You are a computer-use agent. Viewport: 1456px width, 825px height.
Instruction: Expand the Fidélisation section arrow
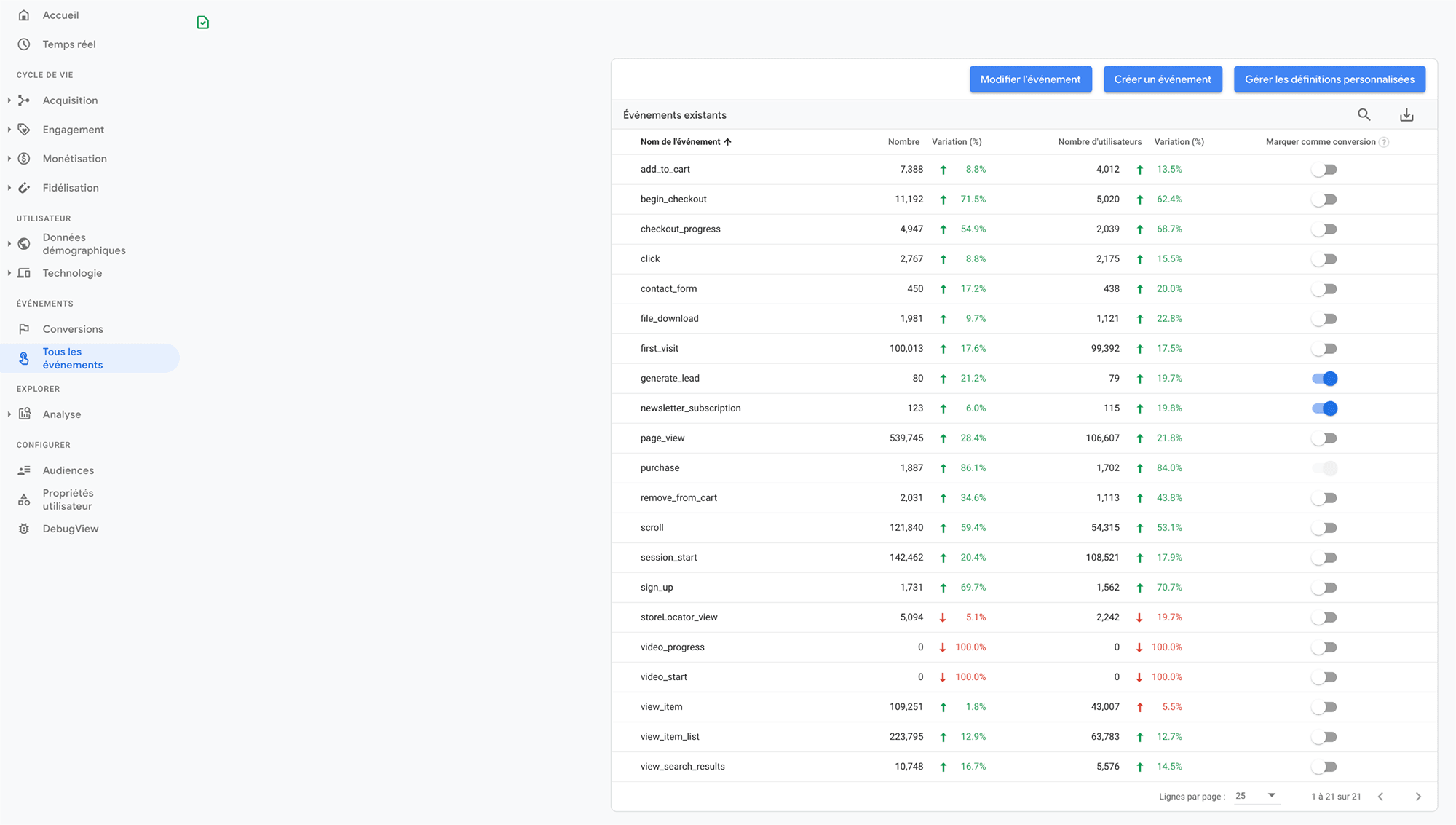point(9,188)
